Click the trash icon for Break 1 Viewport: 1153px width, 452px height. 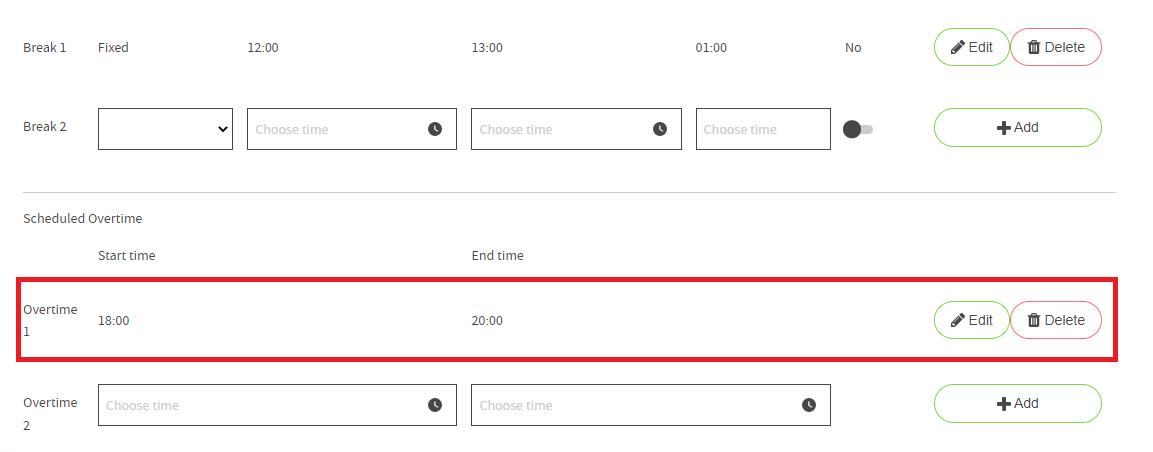tap(1034, 47)
